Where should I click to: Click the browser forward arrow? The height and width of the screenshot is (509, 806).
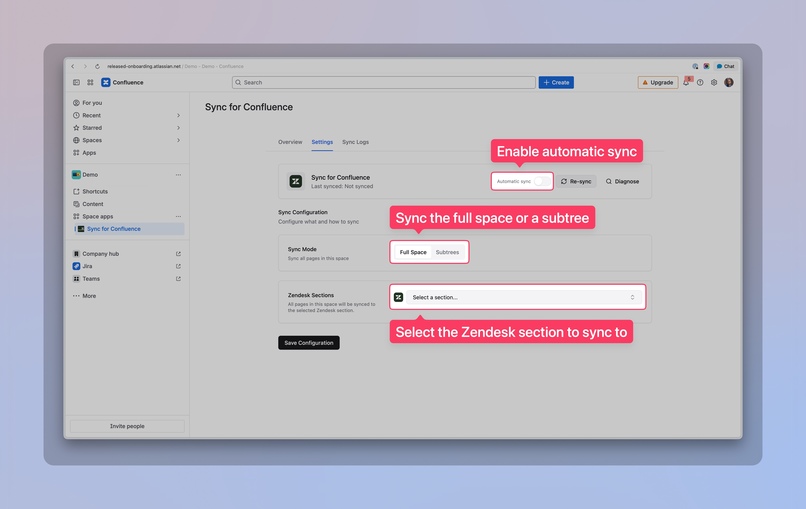pyautogui.click(x=85, y=66)
